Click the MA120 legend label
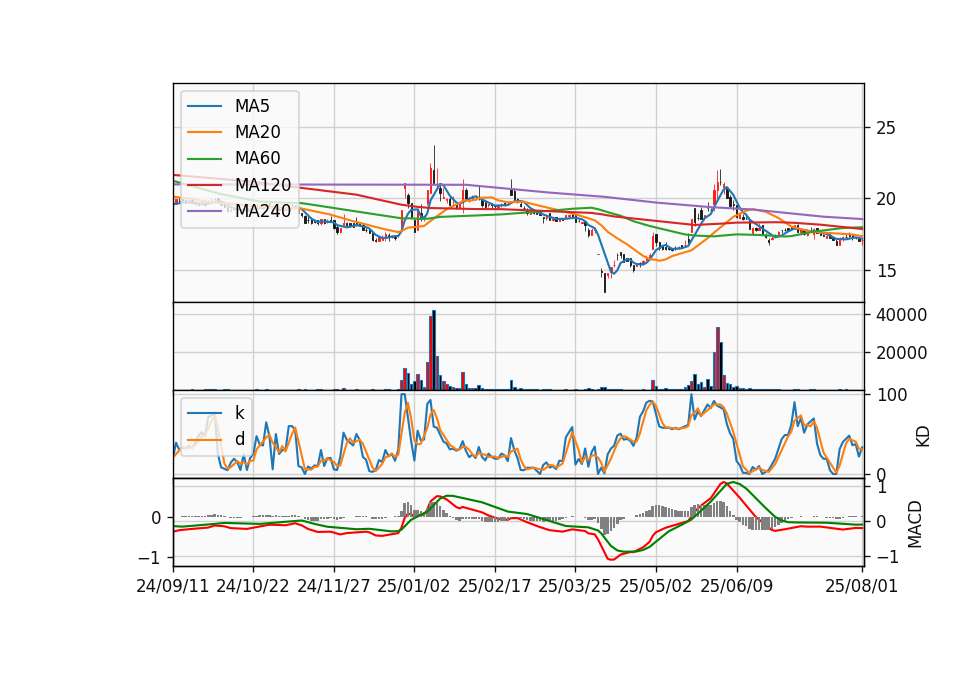This screenshot has height=690, width=960. [x=263, y=184]
